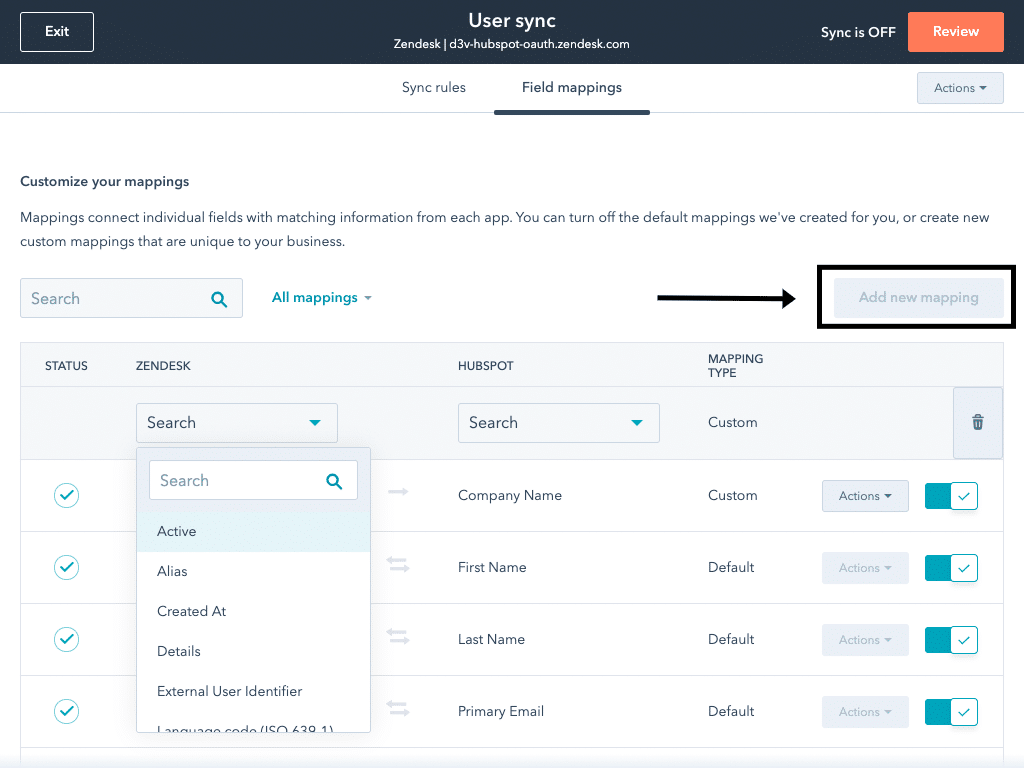Focus the Search field inside the Zendesk dropdown
Viewport: 1024px width, 768px height.
click(x=253, y=481)
